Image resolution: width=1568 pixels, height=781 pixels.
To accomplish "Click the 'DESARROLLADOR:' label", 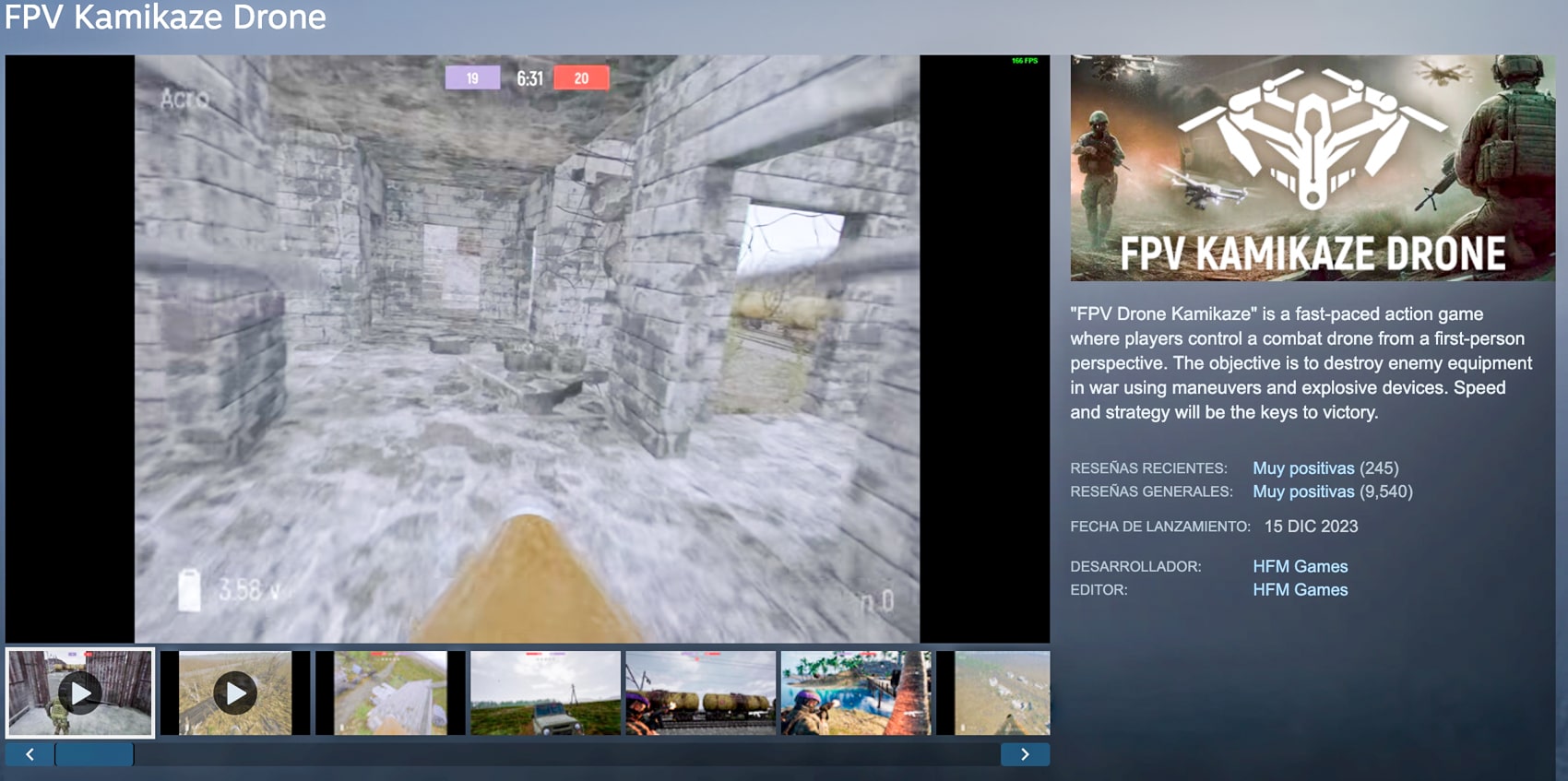I will click(x=1135, y=567).
